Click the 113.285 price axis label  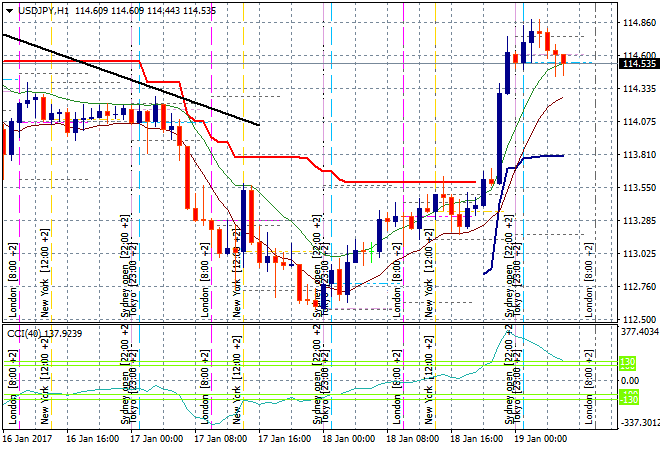(639, 220)
